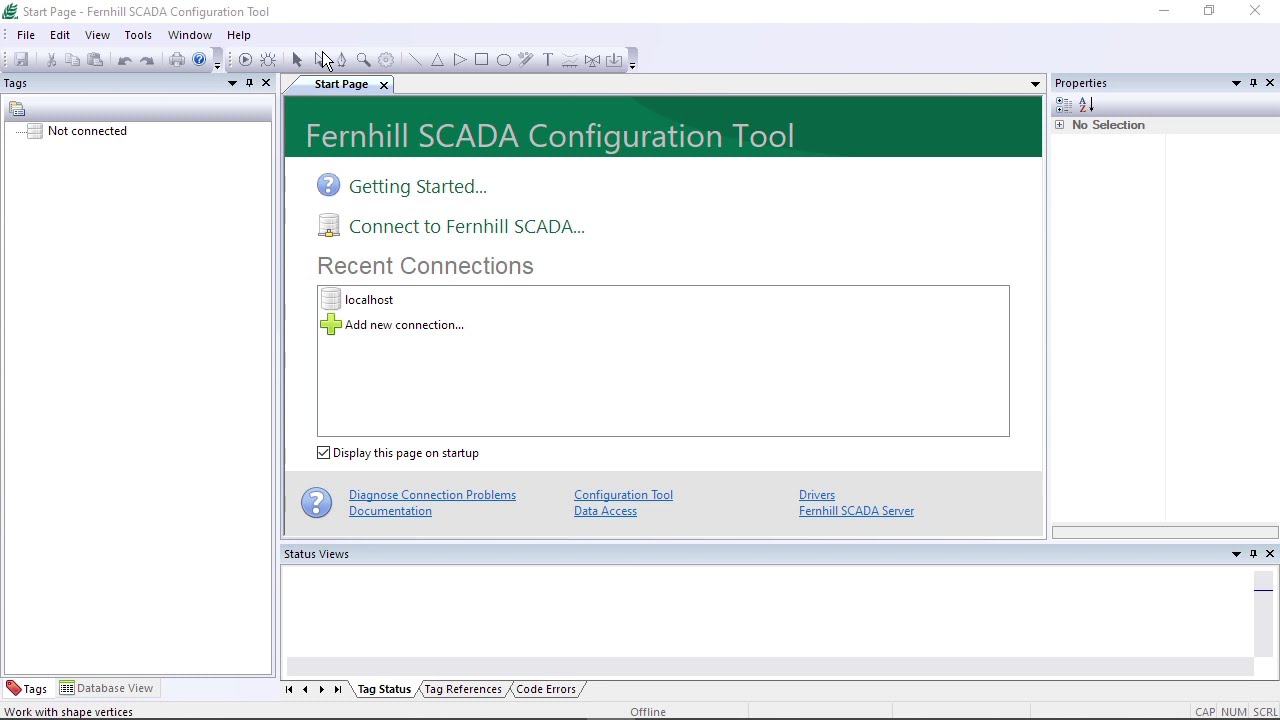Toggle auto-hide pin on Status Views panel

1253,554
